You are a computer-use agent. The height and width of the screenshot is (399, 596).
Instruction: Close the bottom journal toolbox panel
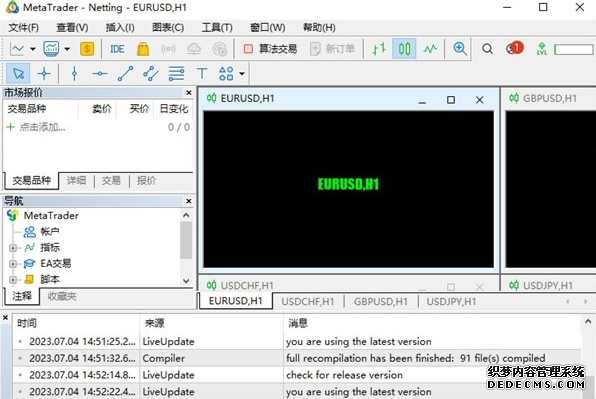click(x=5, y=317)
